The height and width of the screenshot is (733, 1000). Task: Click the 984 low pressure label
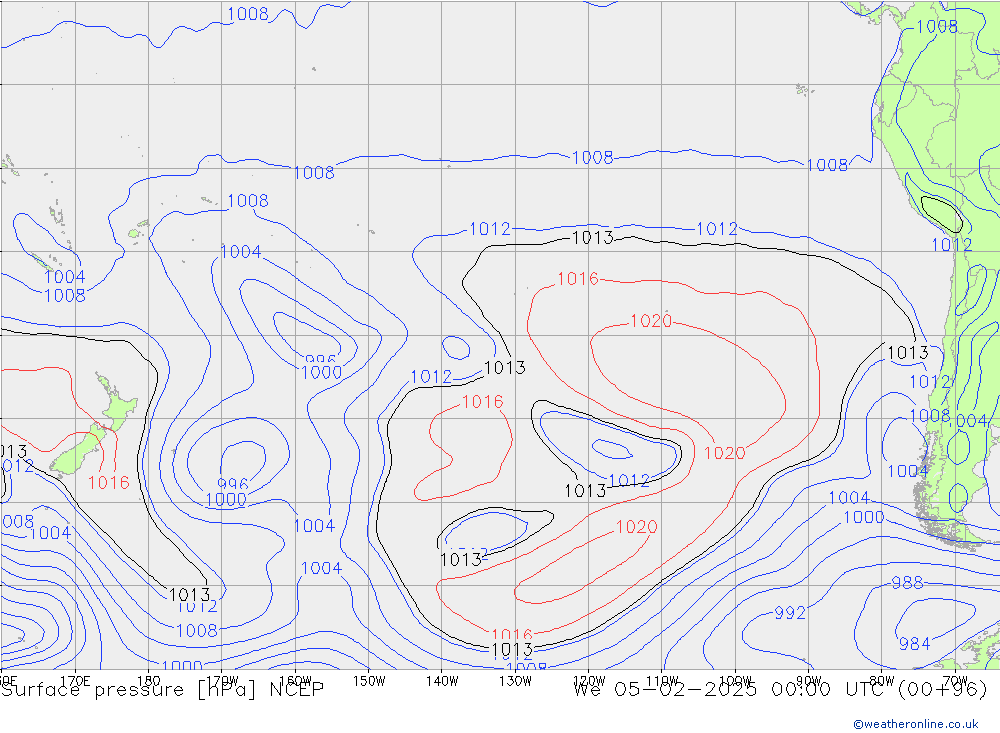click(x=915, y=644)
